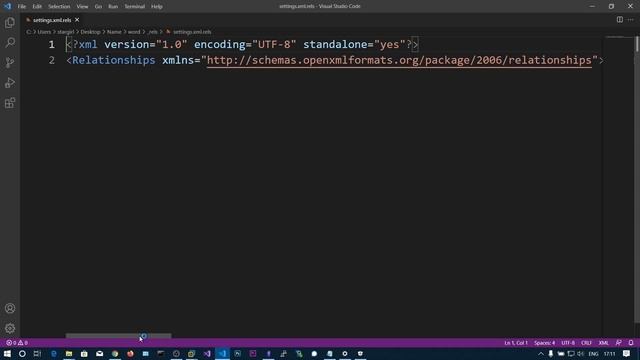Open the Manage gear icon

coord(10,328)
